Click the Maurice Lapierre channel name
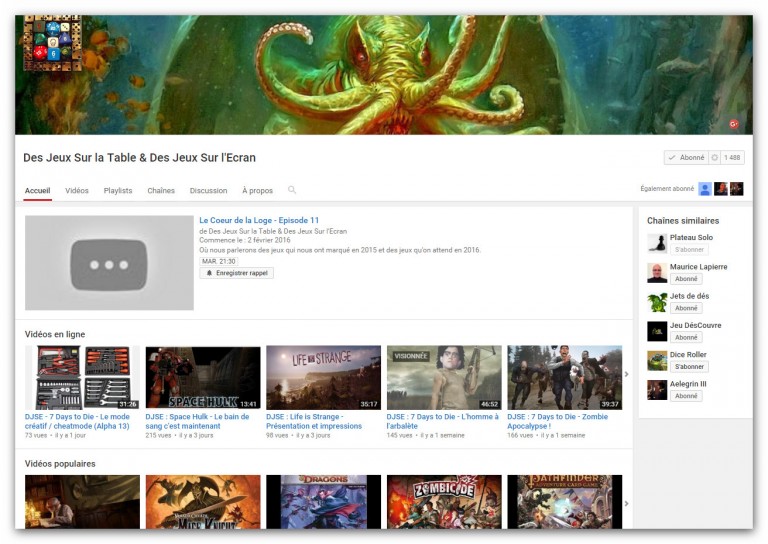Viewport: 768px width, 544px height. pyautogui.click(x=698, y=267)
